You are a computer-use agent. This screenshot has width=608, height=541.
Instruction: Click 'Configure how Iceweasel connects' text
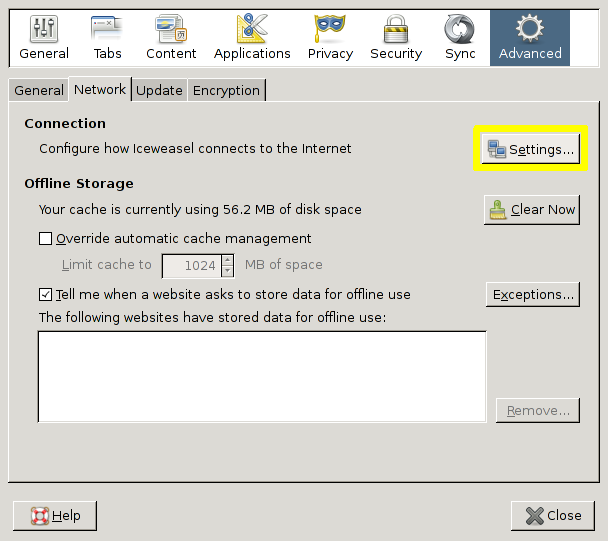195,149
